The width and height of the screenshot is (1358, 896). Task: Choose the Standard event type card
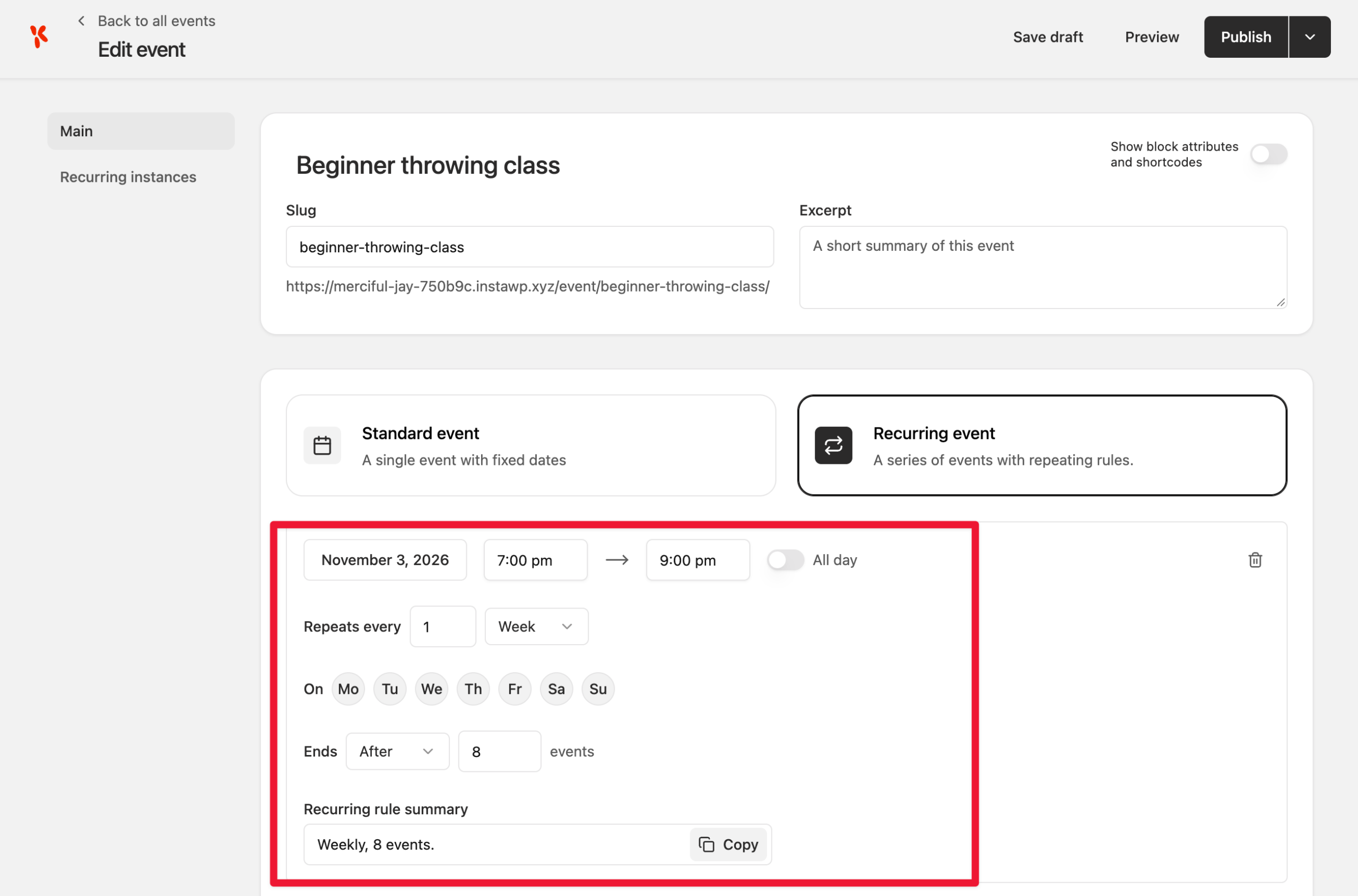(x=530, y=445)
